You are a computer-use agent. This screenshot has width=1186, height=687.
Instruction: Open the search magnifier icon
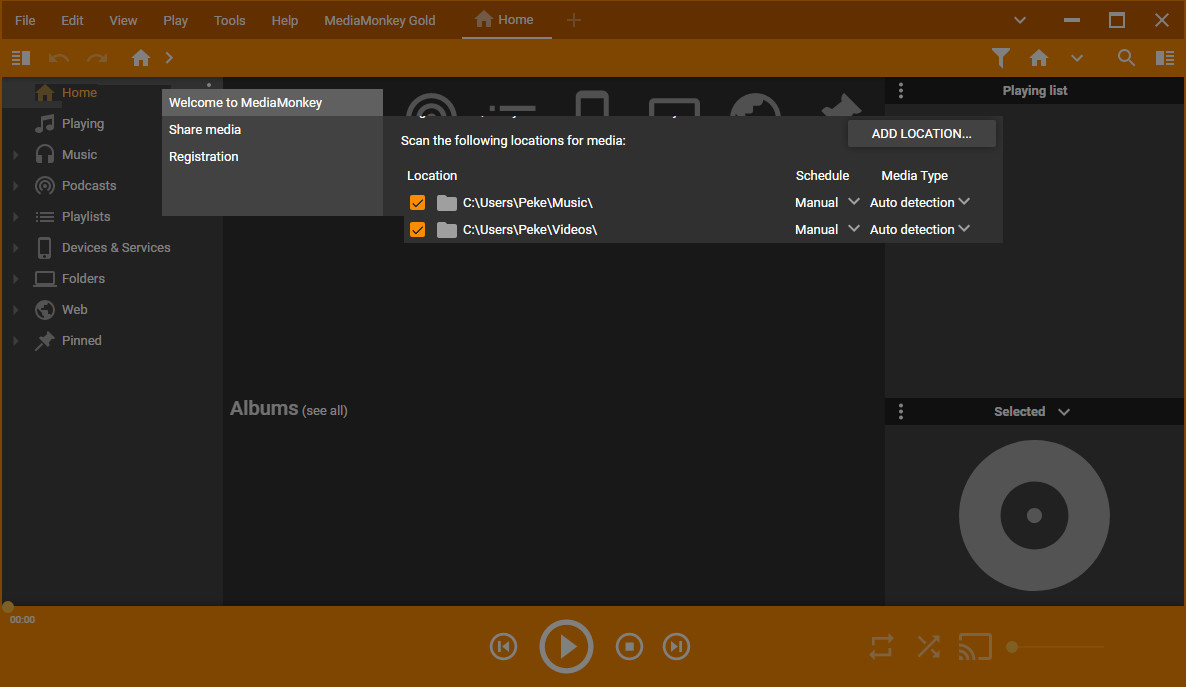(x=1126, y=58)
